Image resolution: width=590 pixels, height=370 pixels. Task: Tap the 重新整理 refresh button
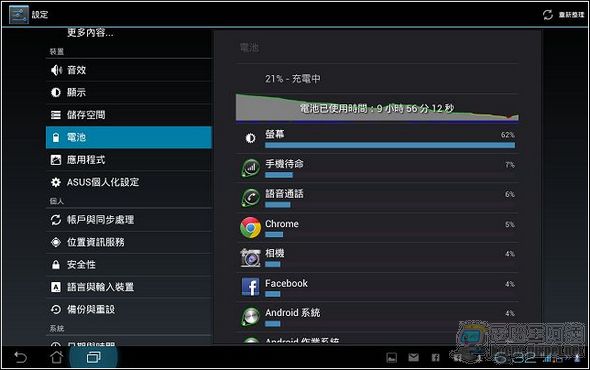(563, 15)
